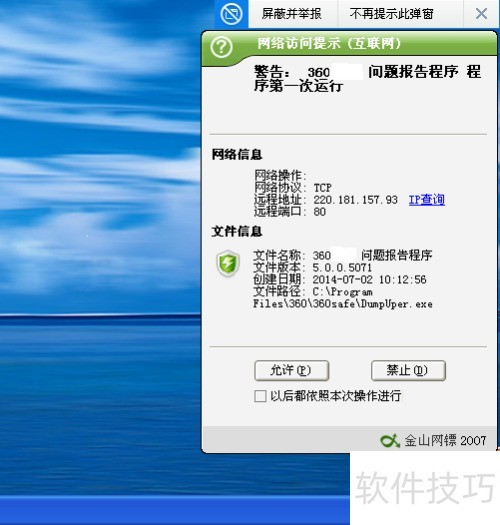This screenshot has height=525, width=500.
Task: Click the DumpUper.exe file path text
Action: 343,298
